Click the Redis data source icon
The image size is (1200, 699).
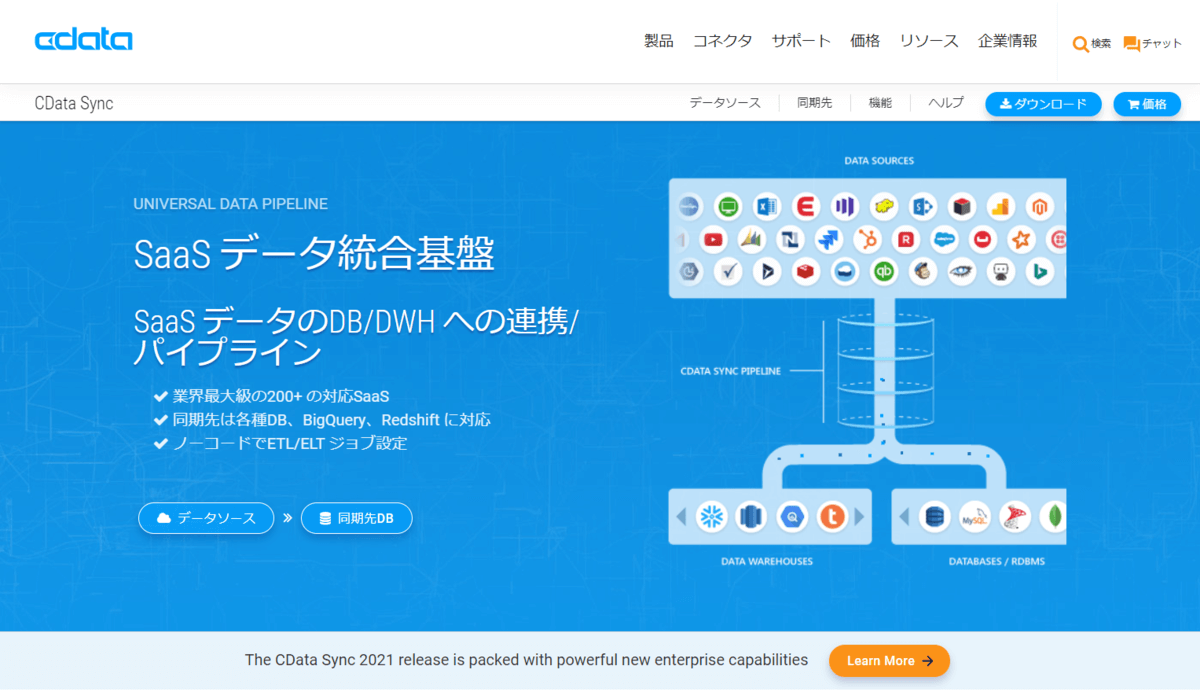click(x=806, y=271)
